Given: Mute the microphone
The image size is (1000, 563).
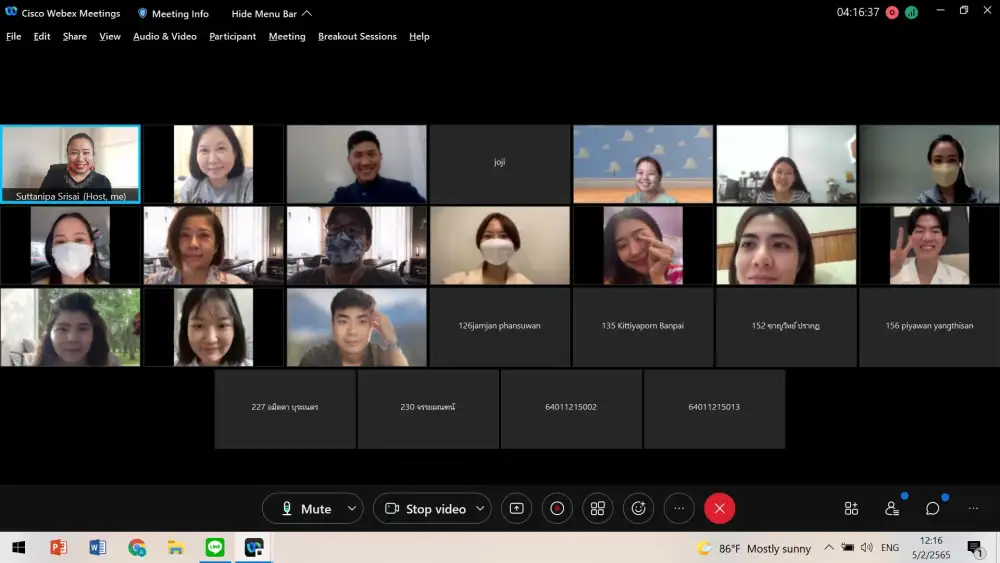Looking at the screenshot, I should (x=304, y=508).
